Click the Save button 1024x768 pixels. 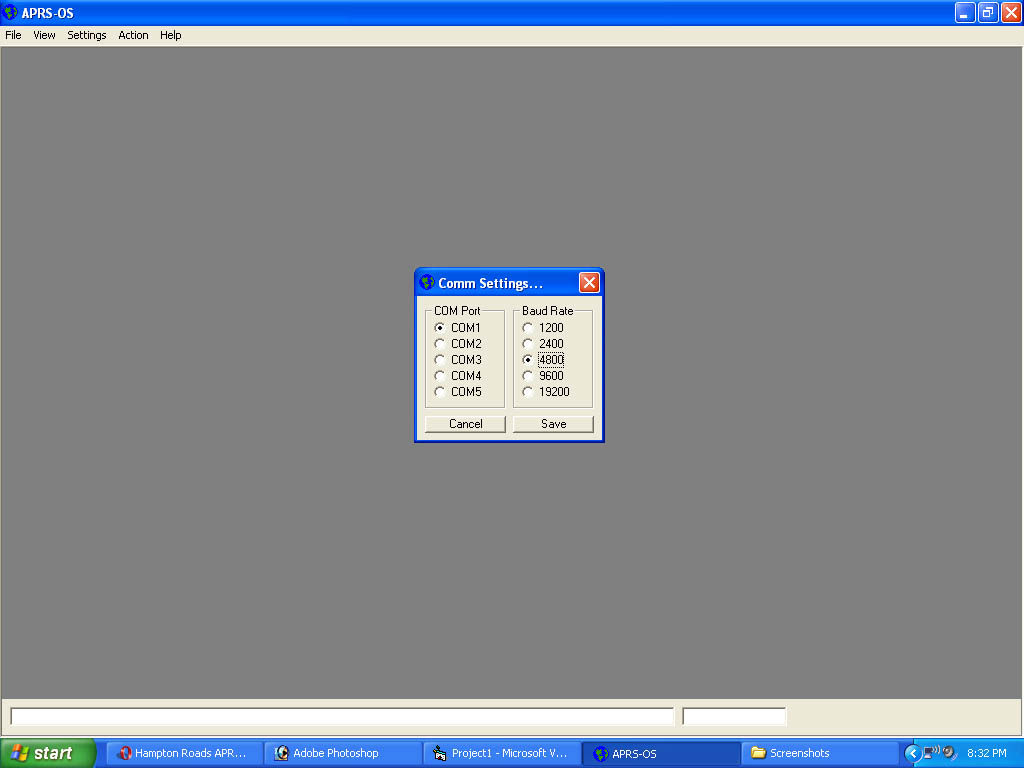[553, 424]
